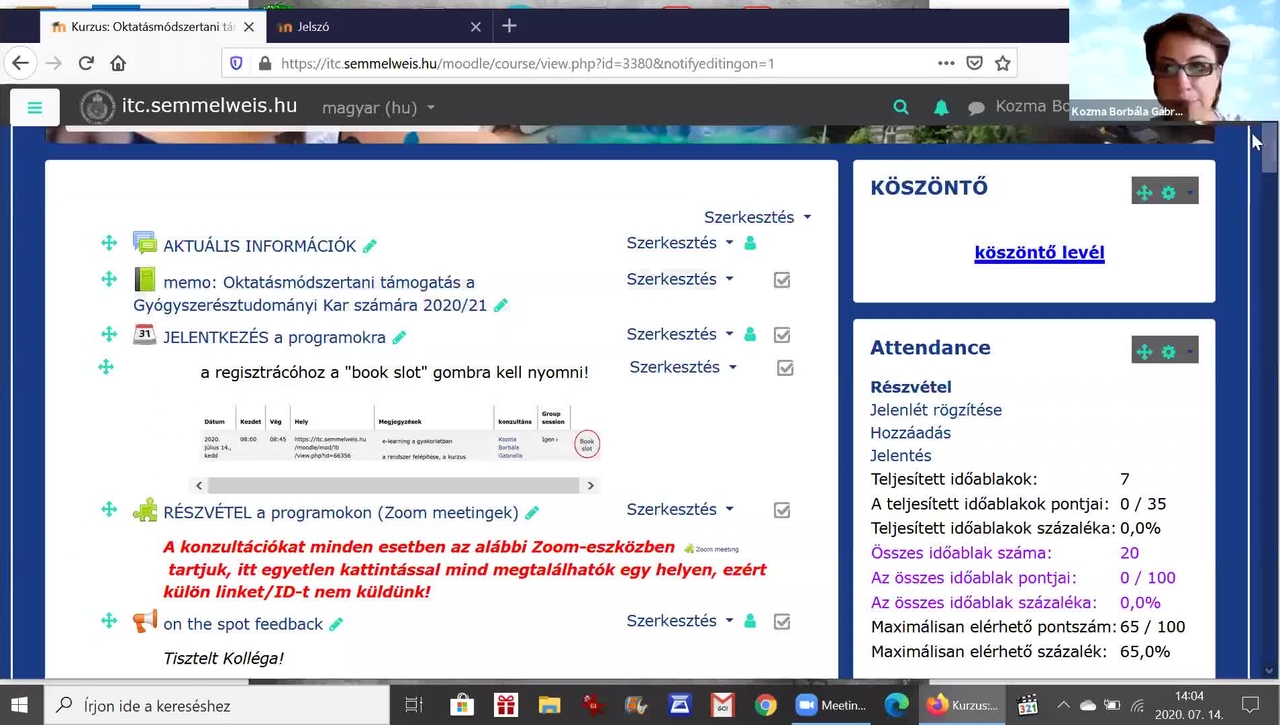
Task: Click the move handle beside JELENTKEZÉS a programokra
Action: (109, 334)
